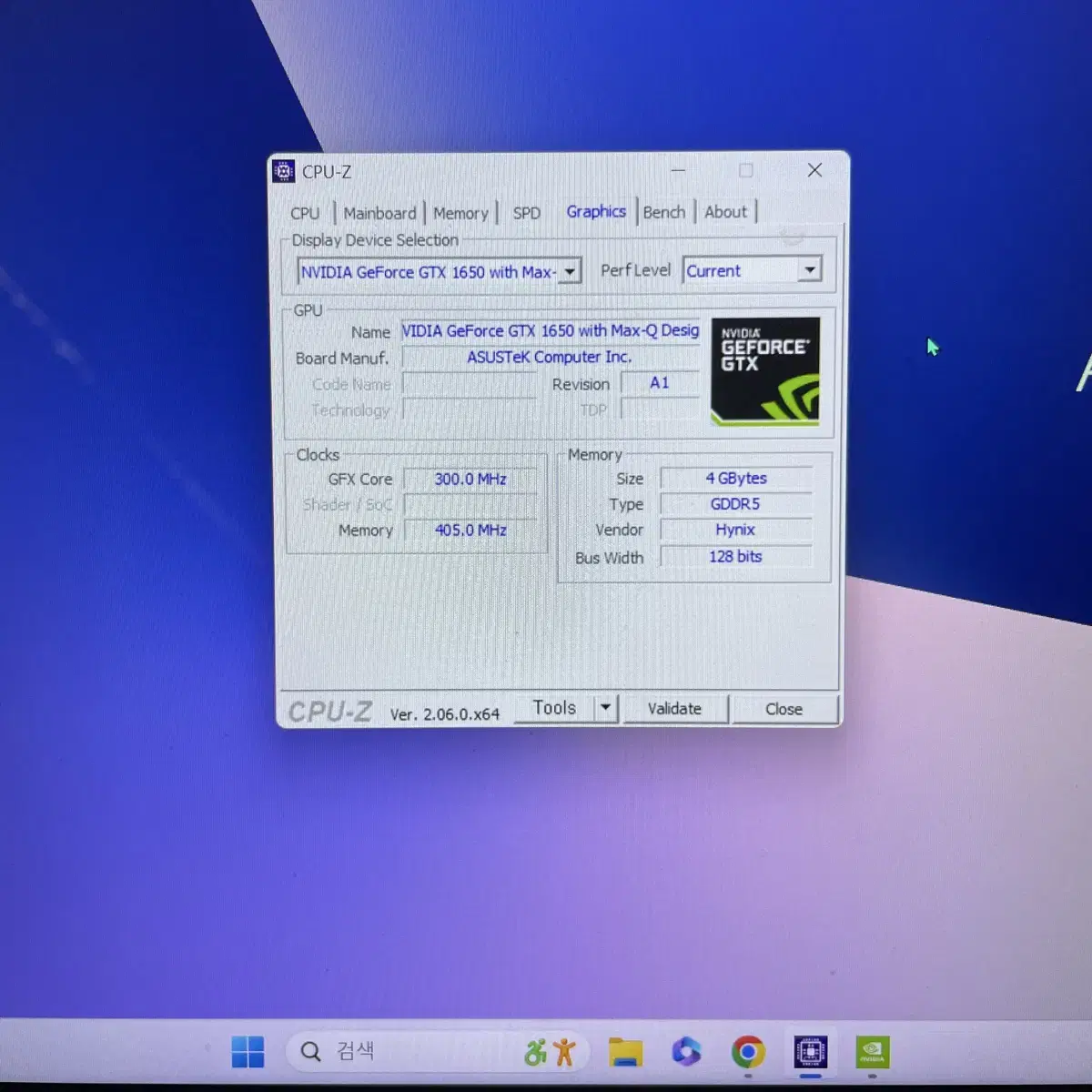Open File Explorer from the taskbar

(x=625, y=1052)
